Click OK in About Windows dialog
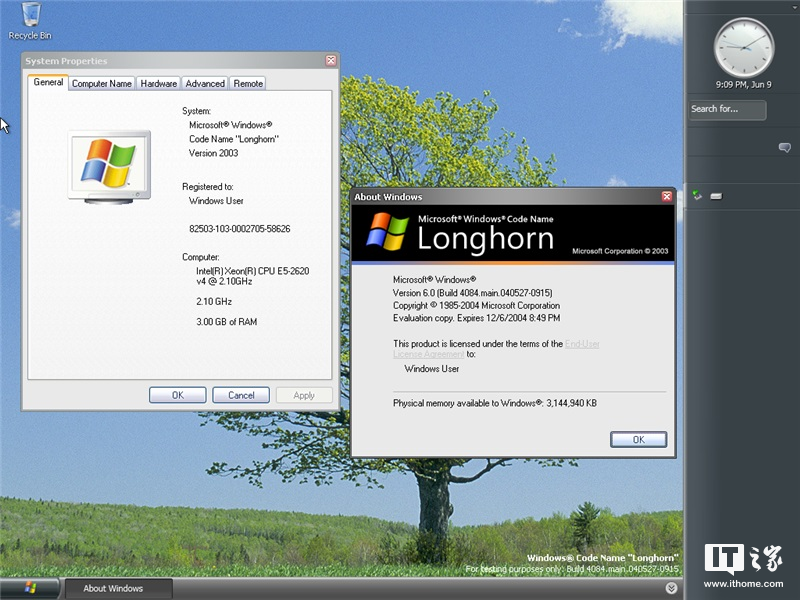 pyautogui.click(x=638, y=439)
